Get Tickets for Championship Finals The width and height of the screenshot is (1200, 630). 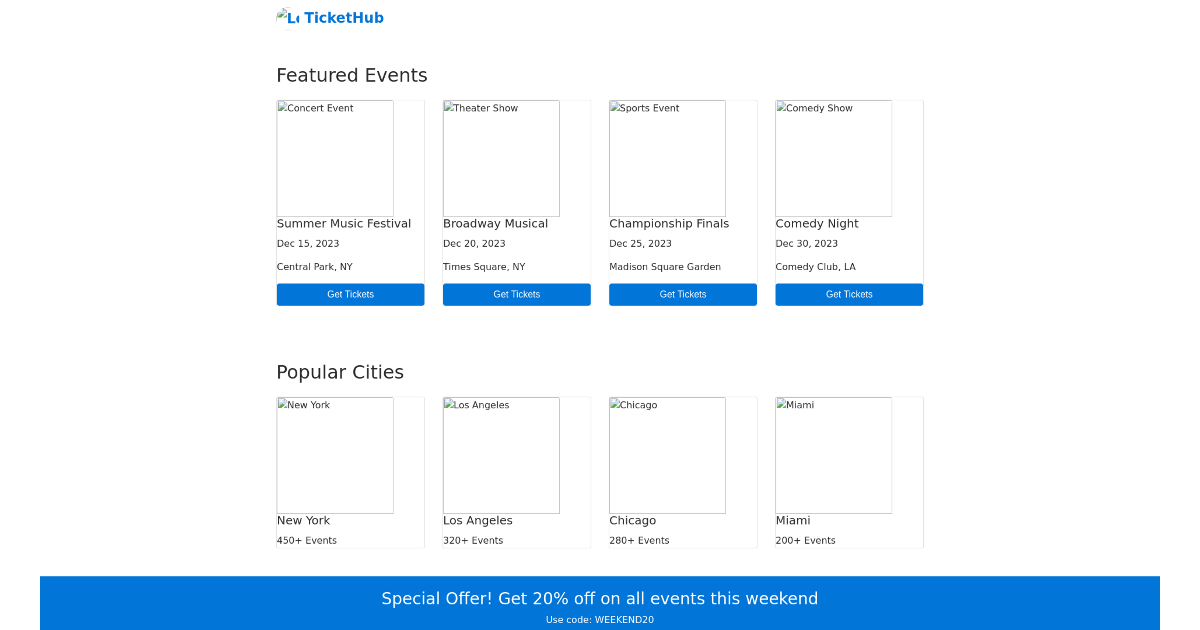pyautogui.click(x=682, y=294)
